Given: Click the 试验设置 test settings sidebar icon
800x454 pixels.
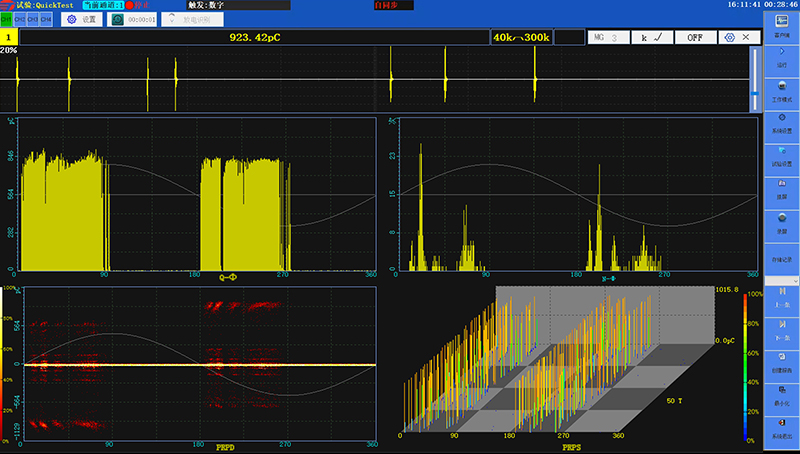Looking at the screenshot, I should click(x=781, y=154).
